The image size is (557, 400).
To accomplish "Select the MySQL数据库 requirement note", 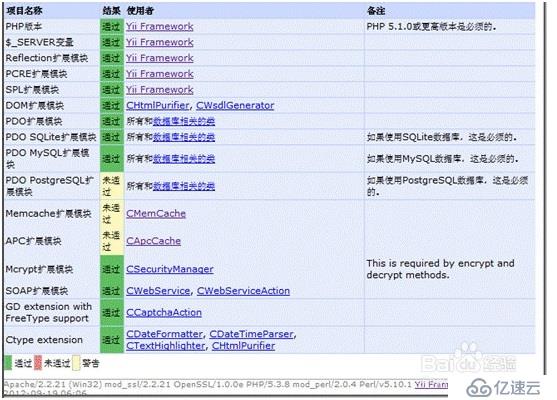I will click(442, 159).
